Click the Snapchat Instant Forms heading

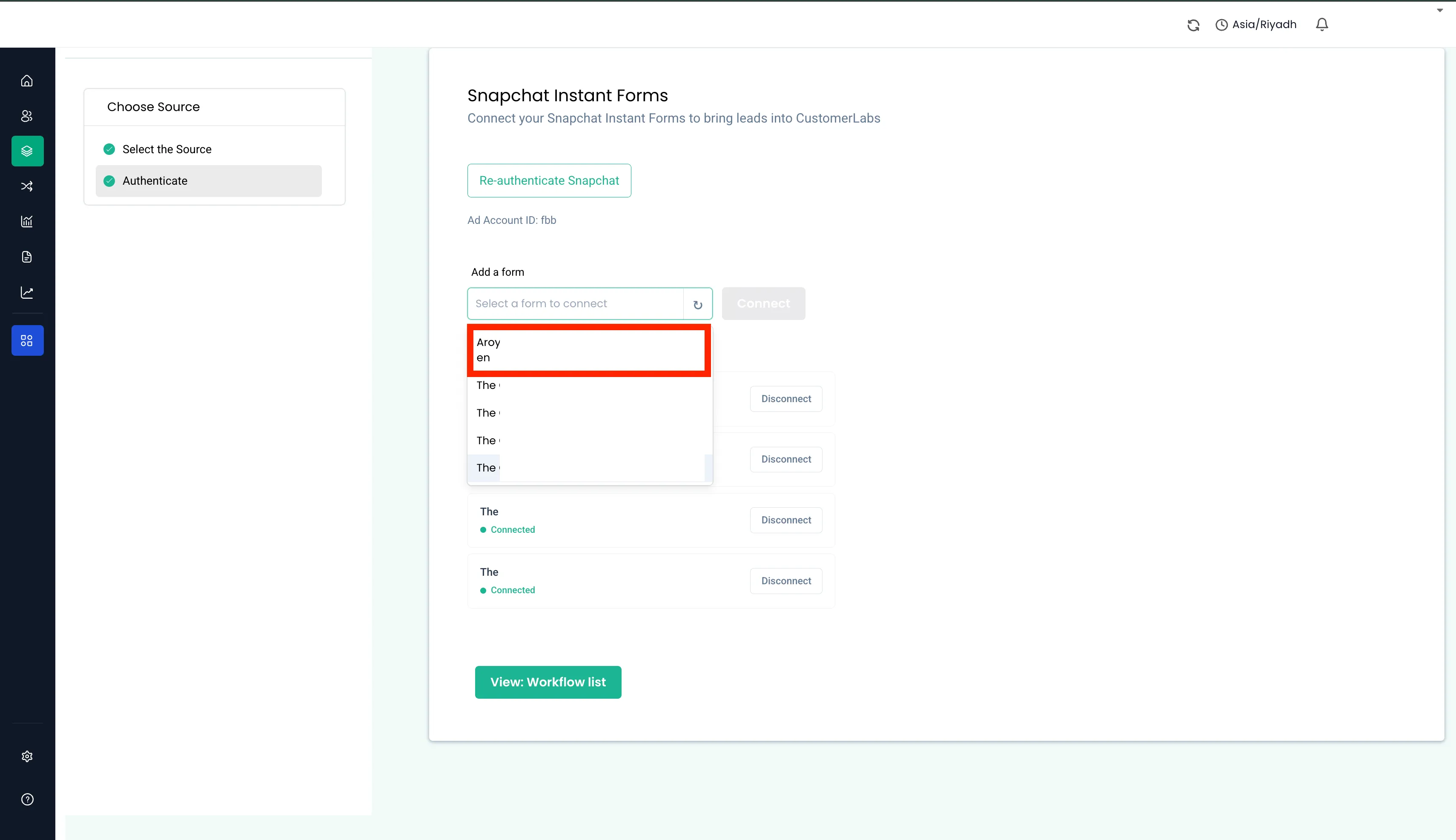[567, 96]
